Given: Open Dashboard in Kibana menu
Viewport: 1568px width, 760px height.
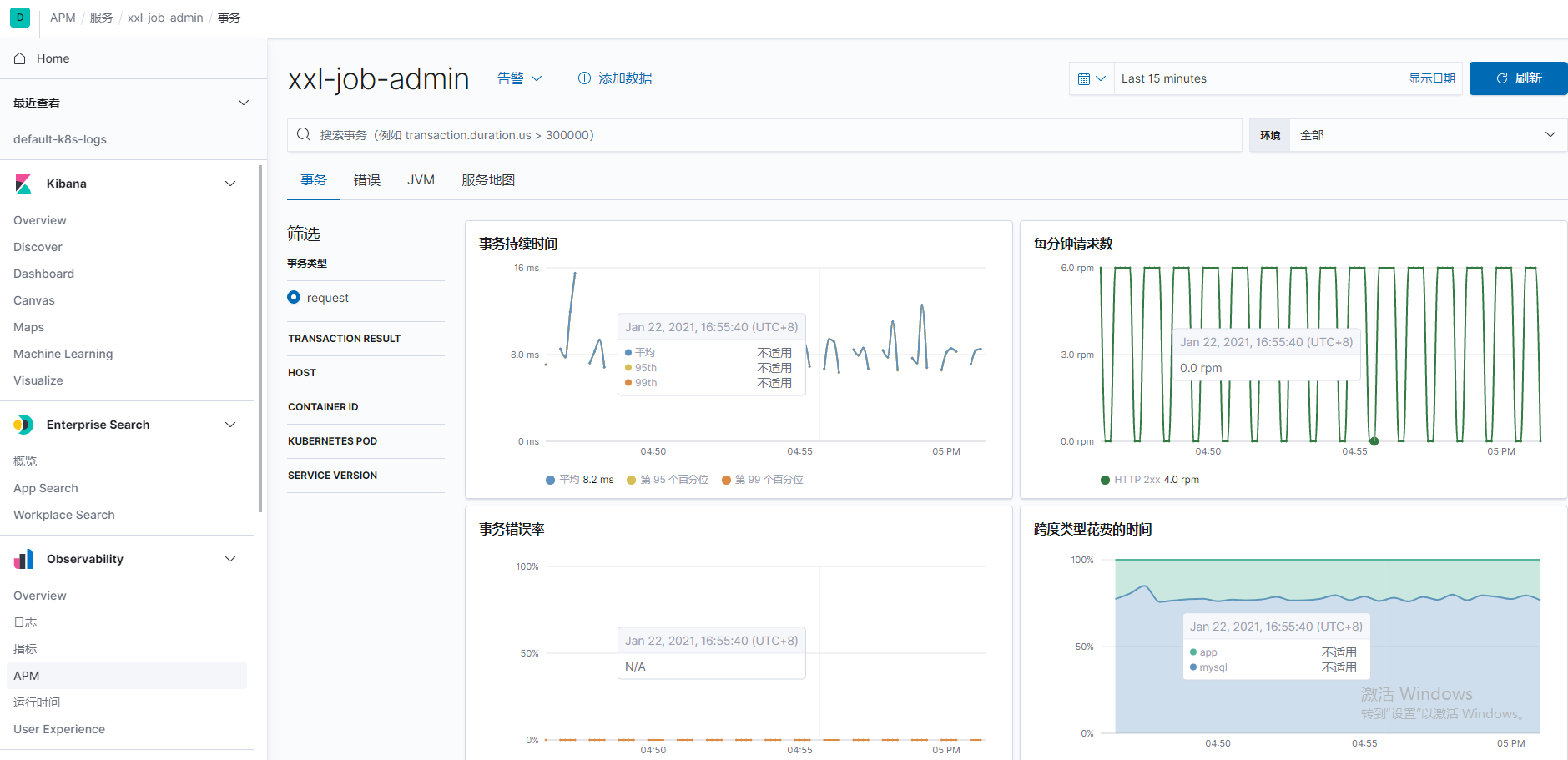Looking at the screenshot, I should (43, 274).
